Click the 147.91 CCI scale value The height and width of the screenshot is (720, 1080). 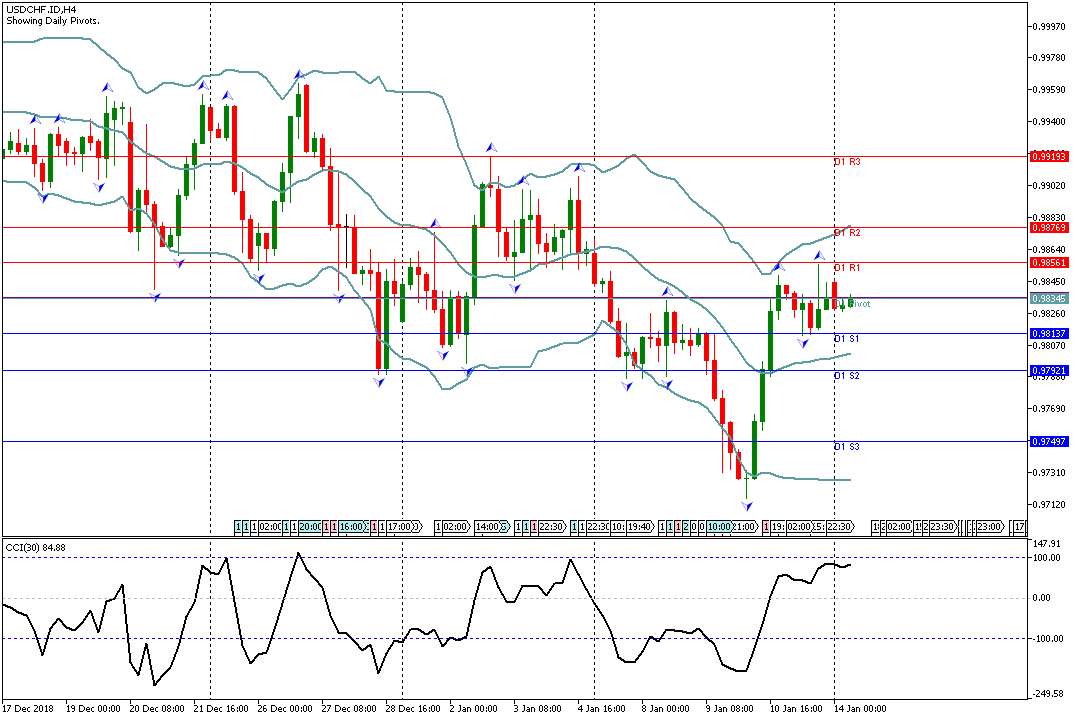pyautogui.click(x=1046, y=544)
